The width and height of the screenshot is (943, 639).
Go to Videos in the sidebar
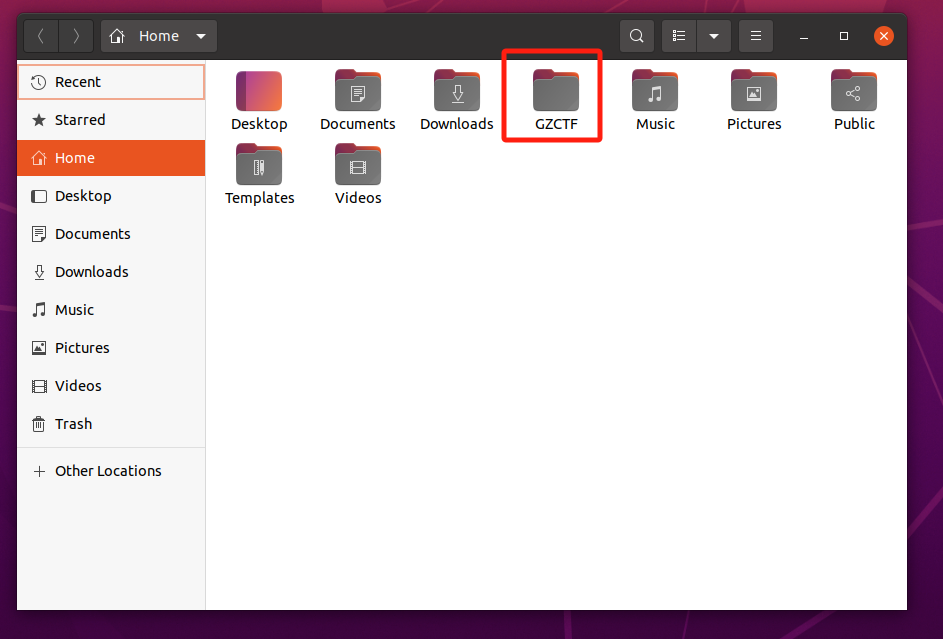111,385
